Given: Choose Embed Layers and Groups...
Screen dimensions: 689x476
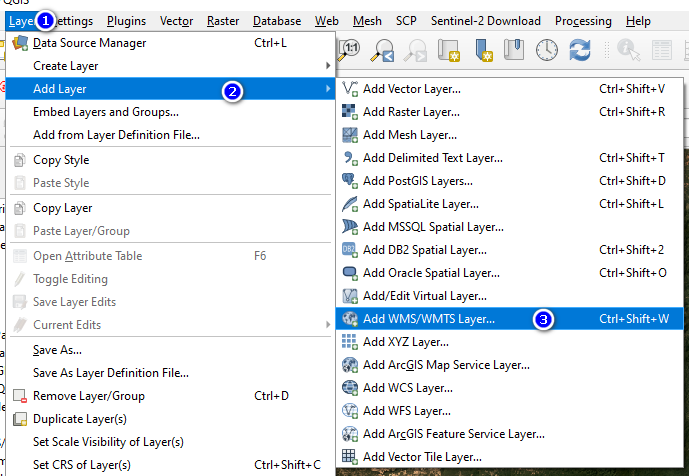Looking at the screenshot, I should tap(170, 112).
